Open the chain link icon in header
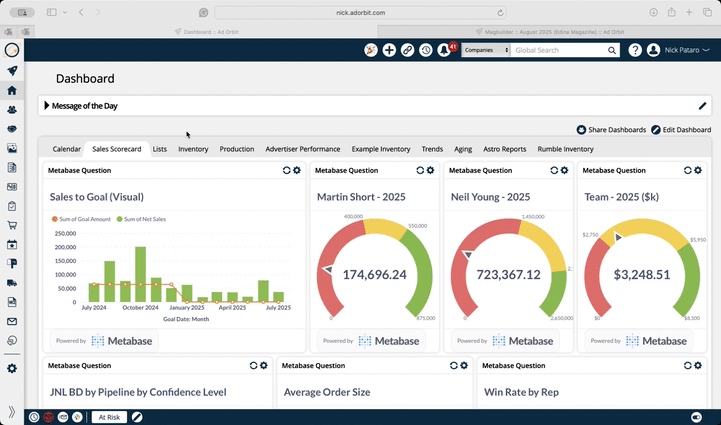Image resolution: width=721 pixels, height=425 pixels. (x=407, y=50)
